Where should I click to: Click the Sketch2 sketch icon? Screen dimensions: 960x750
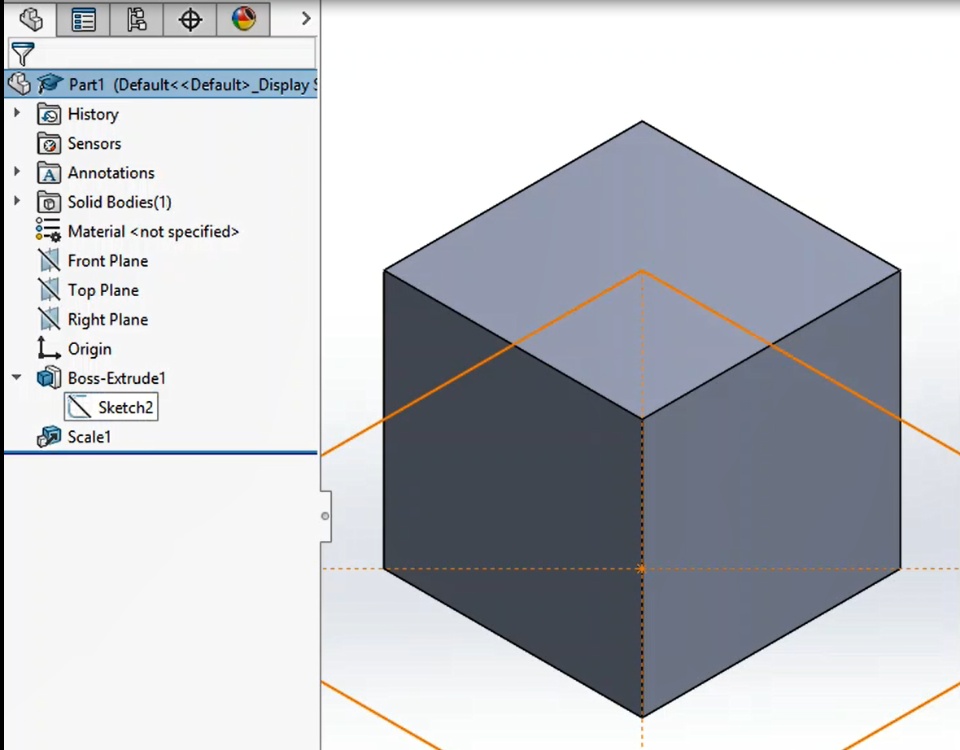(x=79, y=407)
